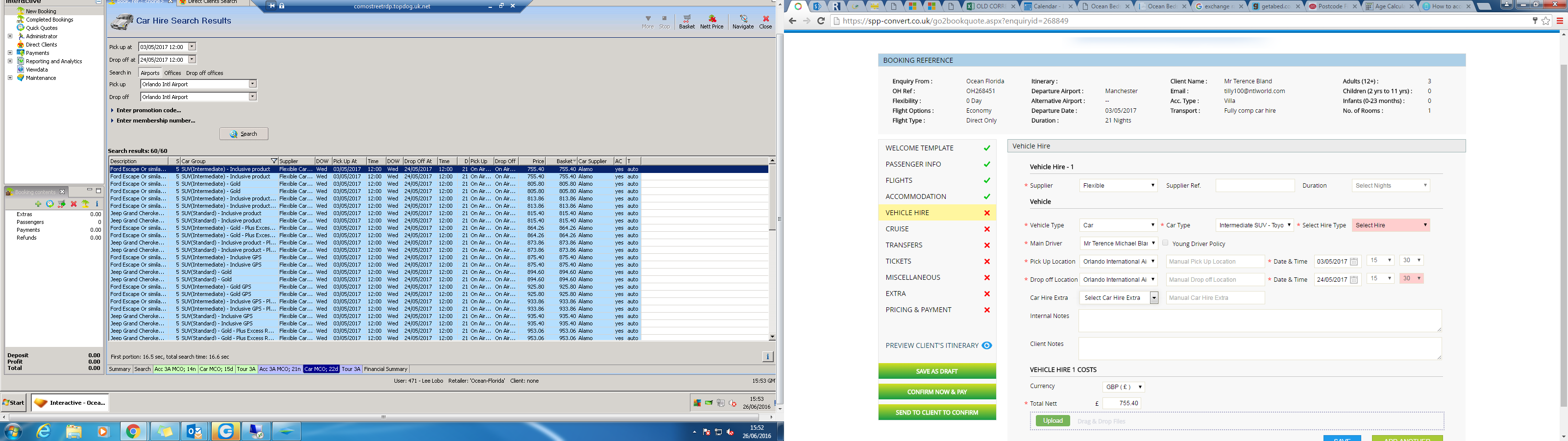
Task: Click the Search button for car hire
Action: 244,134
